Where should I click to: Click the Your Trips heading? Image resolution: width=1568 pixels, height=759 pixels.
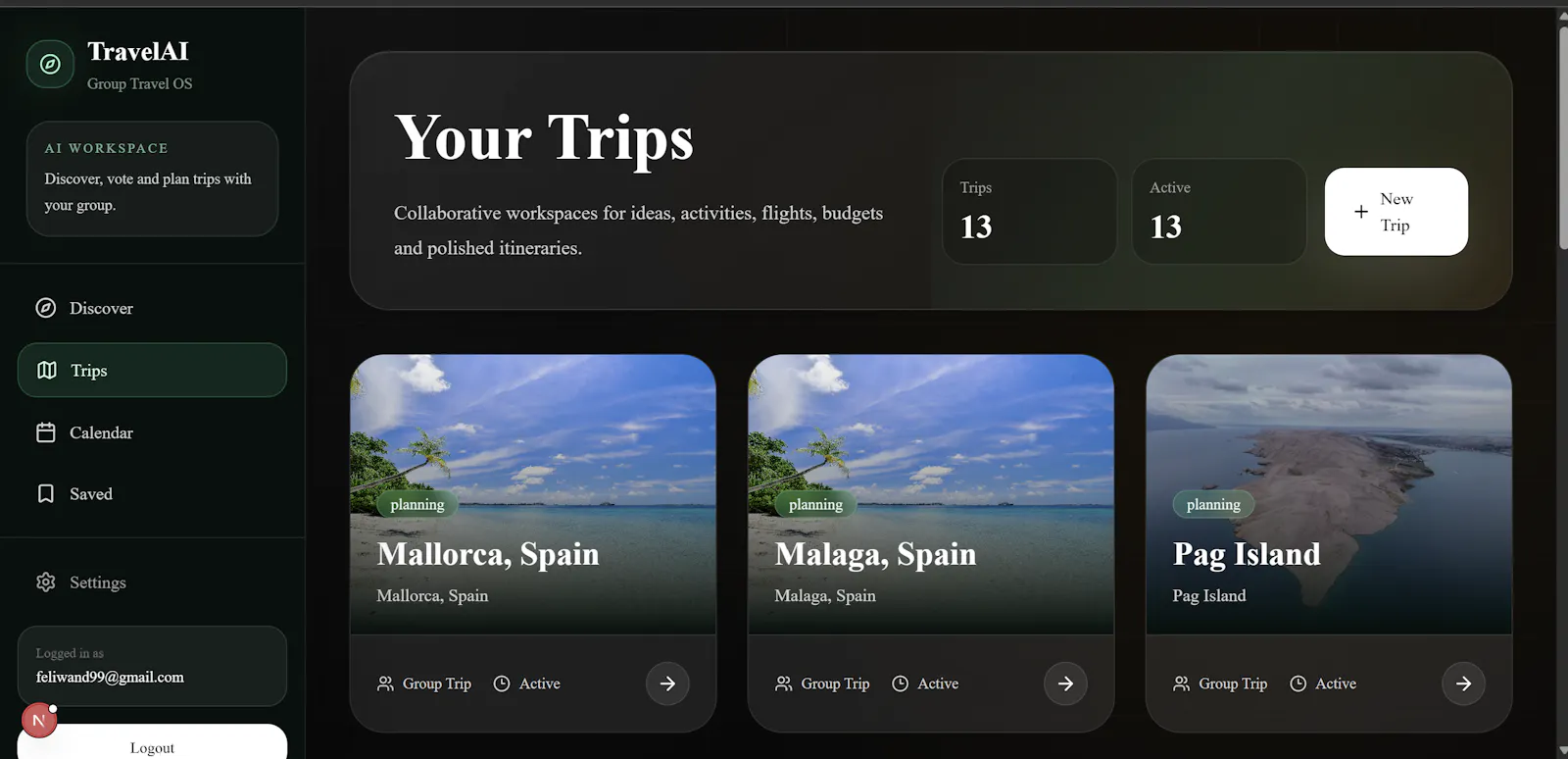click(544, 137)
